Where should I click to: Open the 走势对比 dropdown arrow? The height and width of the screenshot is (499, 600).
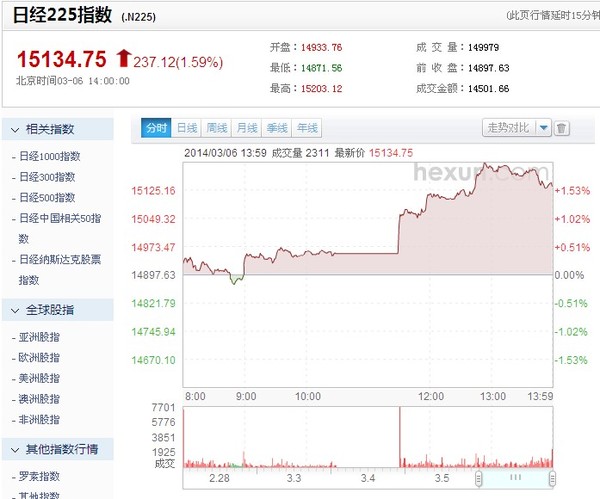(x=543, y=128)
